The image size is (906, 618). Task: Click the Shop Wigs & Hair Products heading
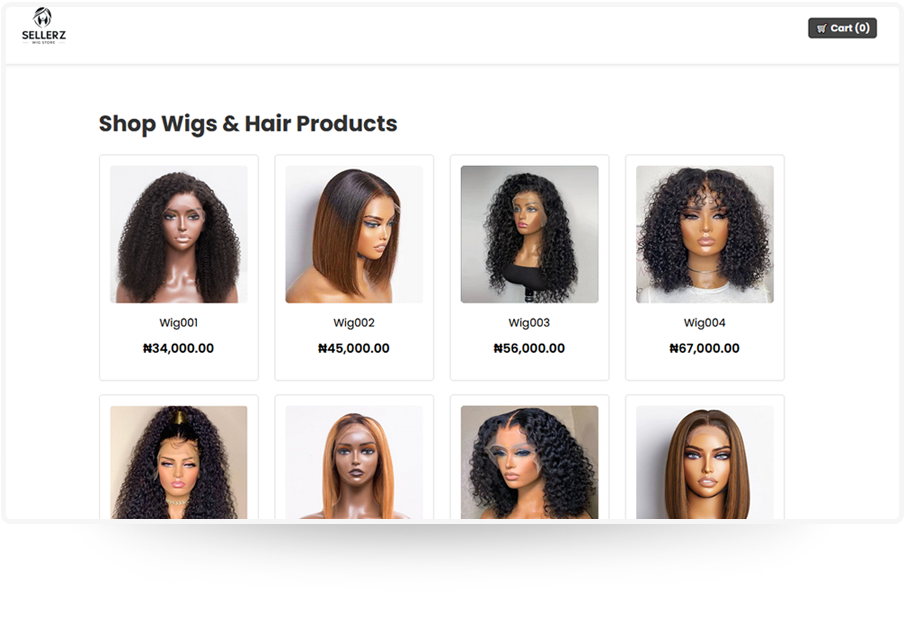[248, 124]
